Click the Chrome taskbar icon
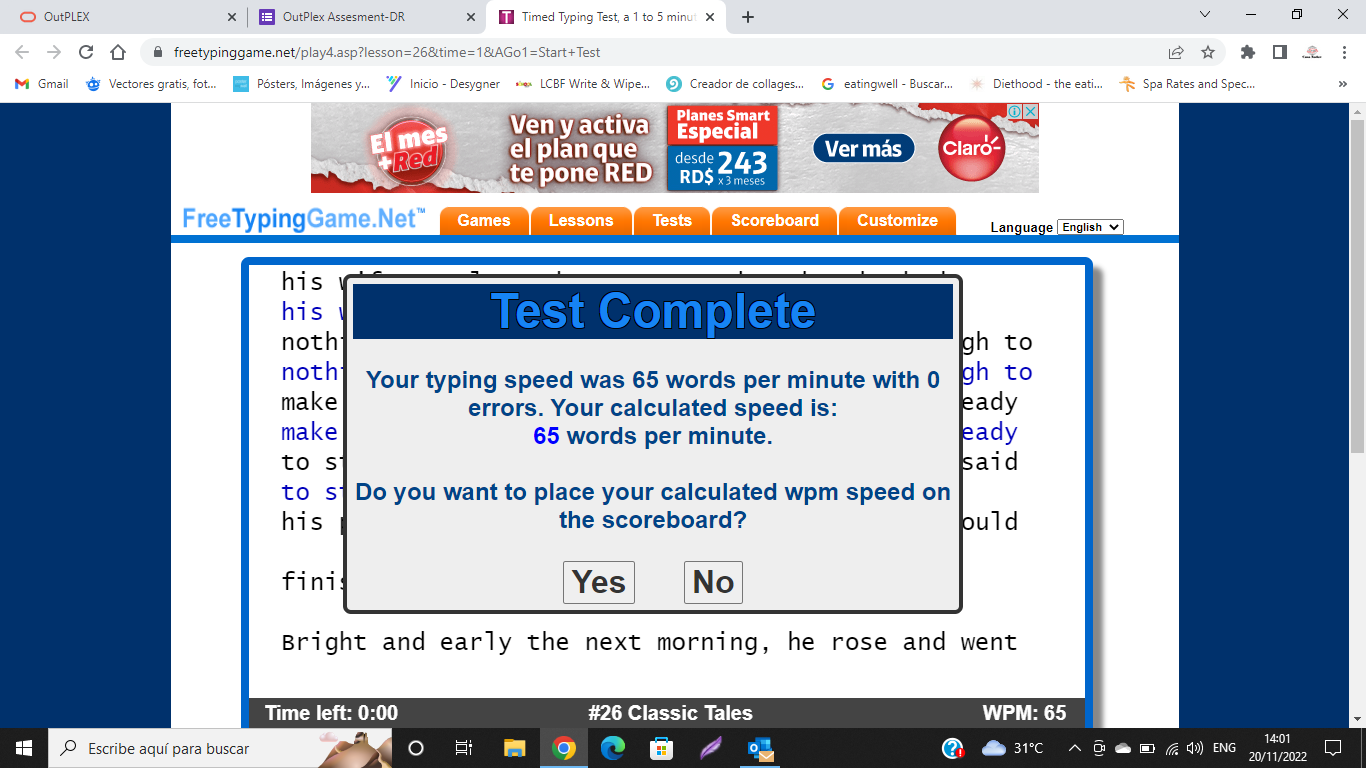Screen dimensions: 1366x768 click(564, 748)
